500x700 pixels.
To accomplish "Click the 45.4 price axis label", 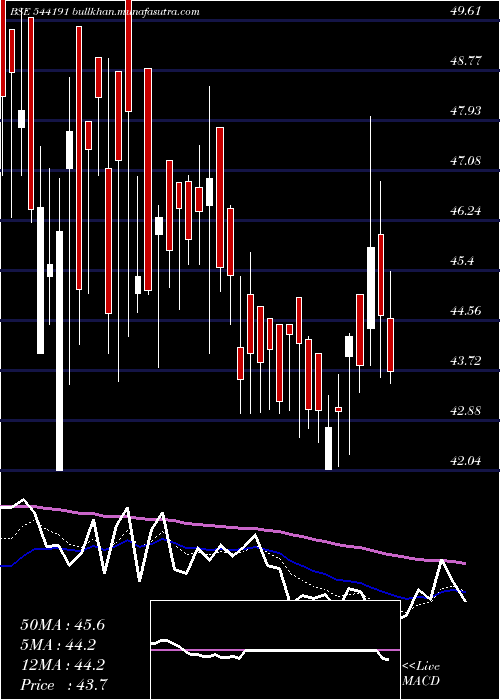I will coord(462,261).
